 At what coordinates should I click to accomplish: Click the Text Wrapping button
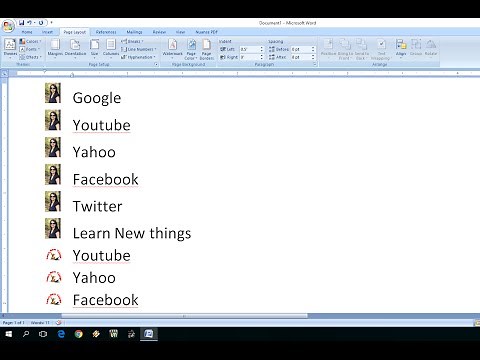point(381,49)
